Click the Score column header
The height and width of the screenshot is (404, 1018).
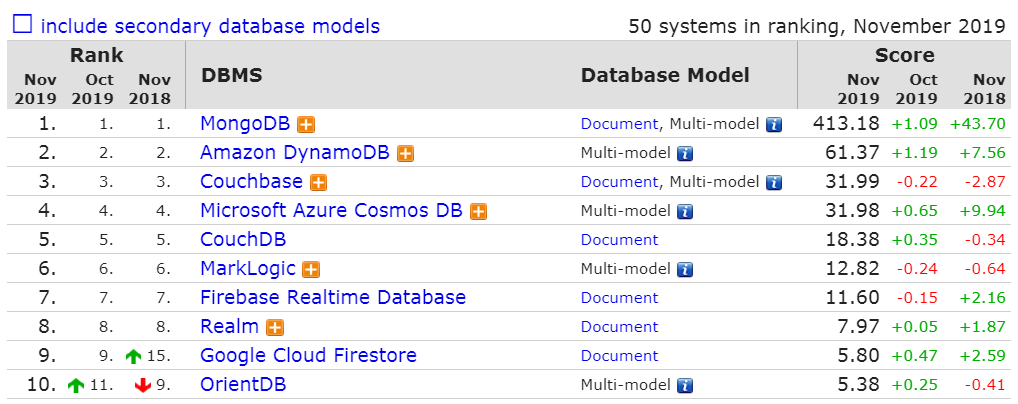click(904, 55)
